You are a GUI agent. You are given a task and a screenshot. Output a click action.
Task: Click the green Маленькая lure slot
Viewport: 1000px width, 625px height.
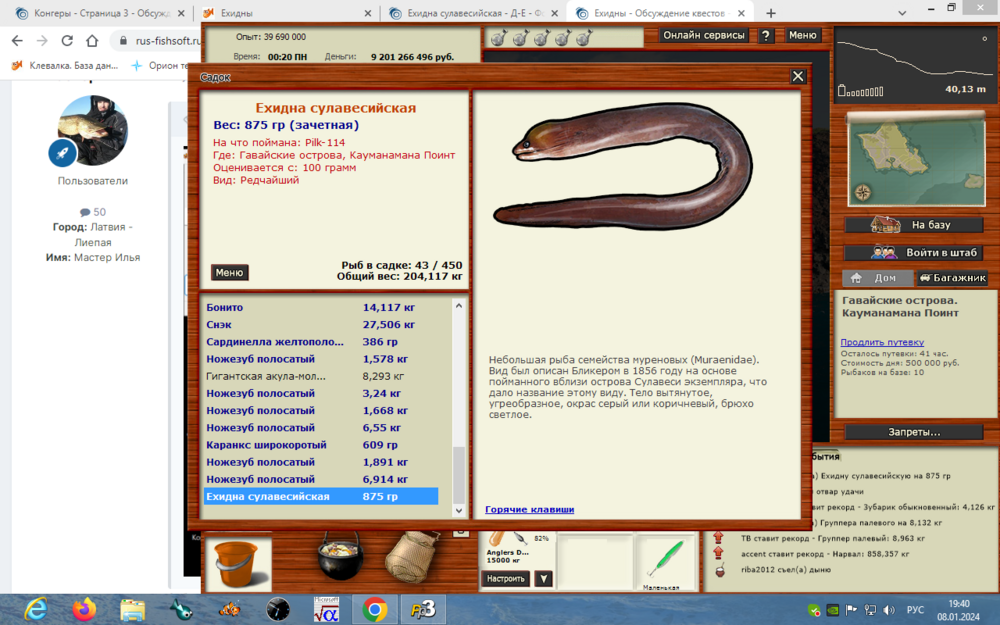tap(666, 562)
